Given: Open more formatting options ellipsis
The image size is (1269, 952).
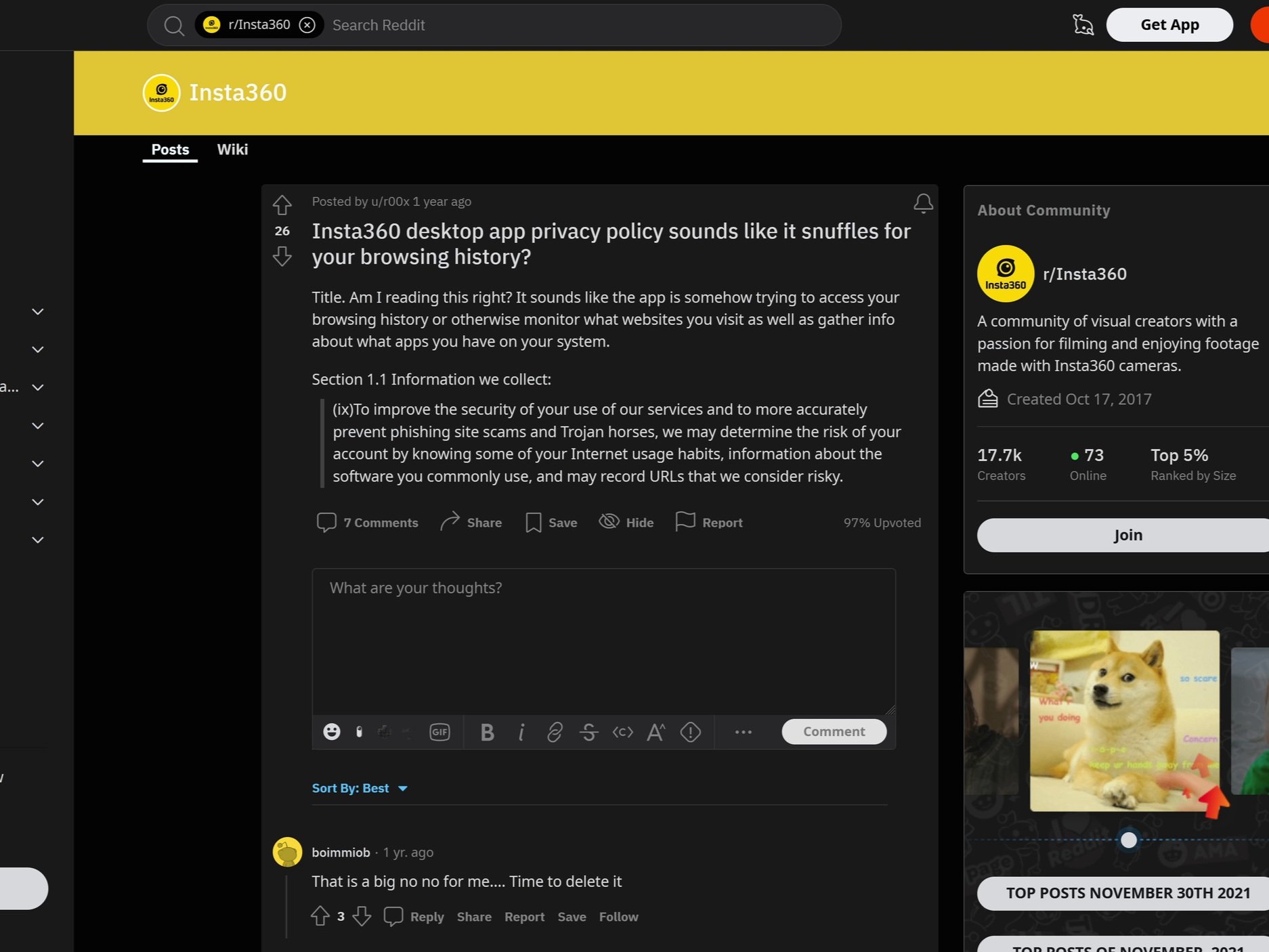Looking at the screenshot, I should click(x=743, y=732).
